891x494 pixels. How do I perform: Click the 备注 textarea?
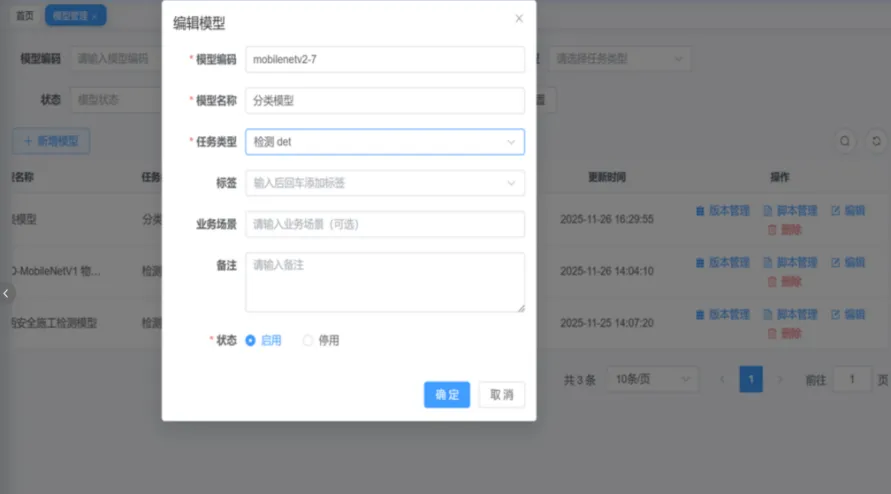[385, 282]
